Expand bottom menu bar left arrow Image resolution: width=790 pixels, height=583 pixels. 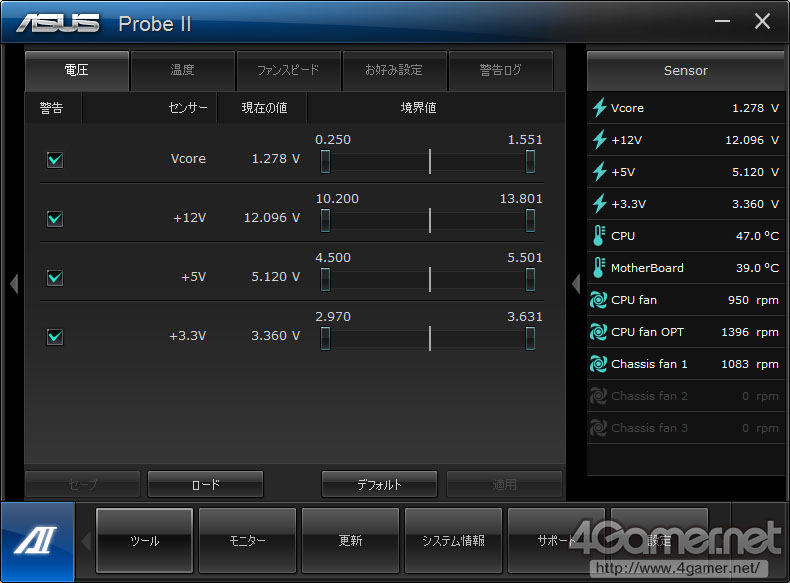tap(86, 541)
